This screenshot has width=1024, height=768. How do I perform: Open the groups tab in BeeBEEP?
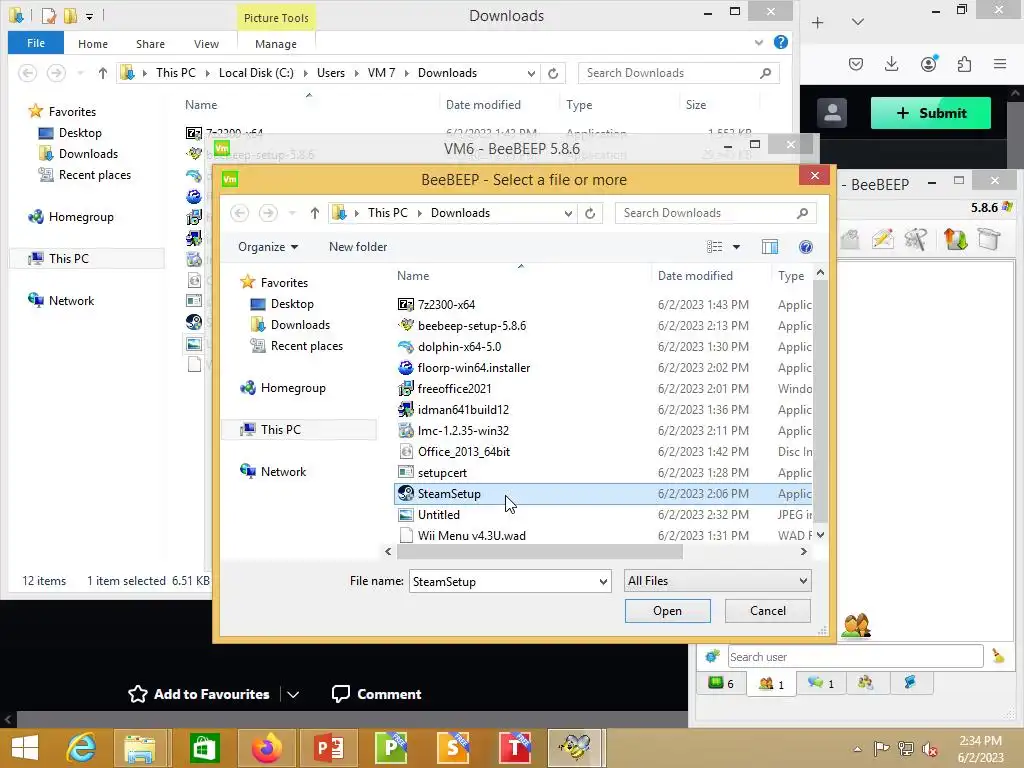coord(865,683)
